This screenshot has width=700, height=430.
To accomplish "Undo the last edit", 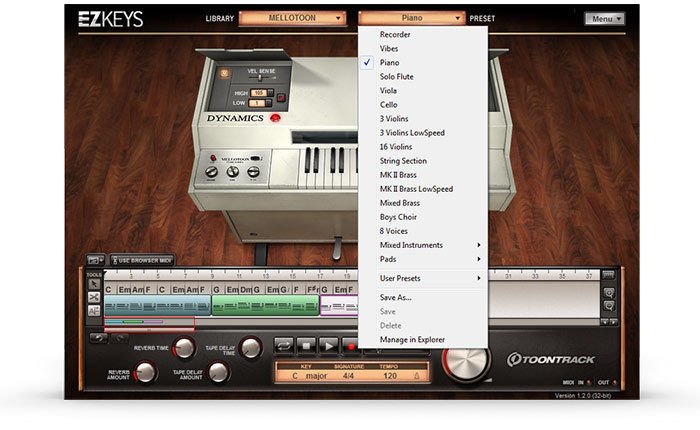I will 99,338.
